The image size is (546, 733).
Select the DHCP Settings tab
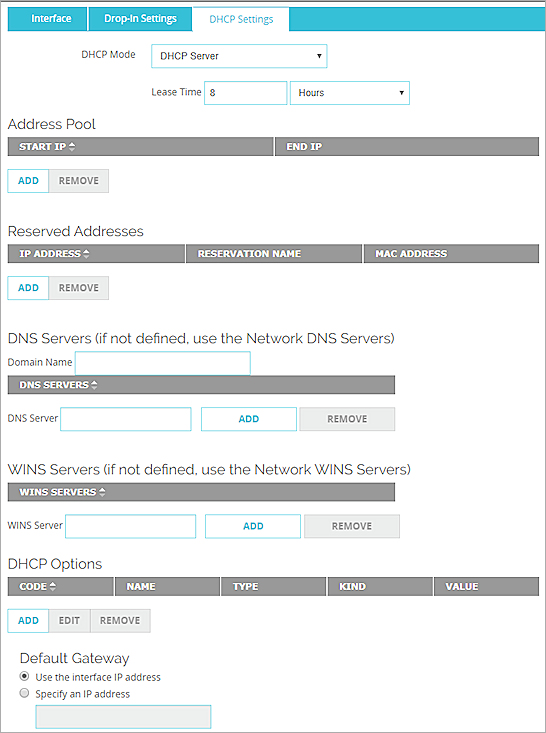point(241,19)
